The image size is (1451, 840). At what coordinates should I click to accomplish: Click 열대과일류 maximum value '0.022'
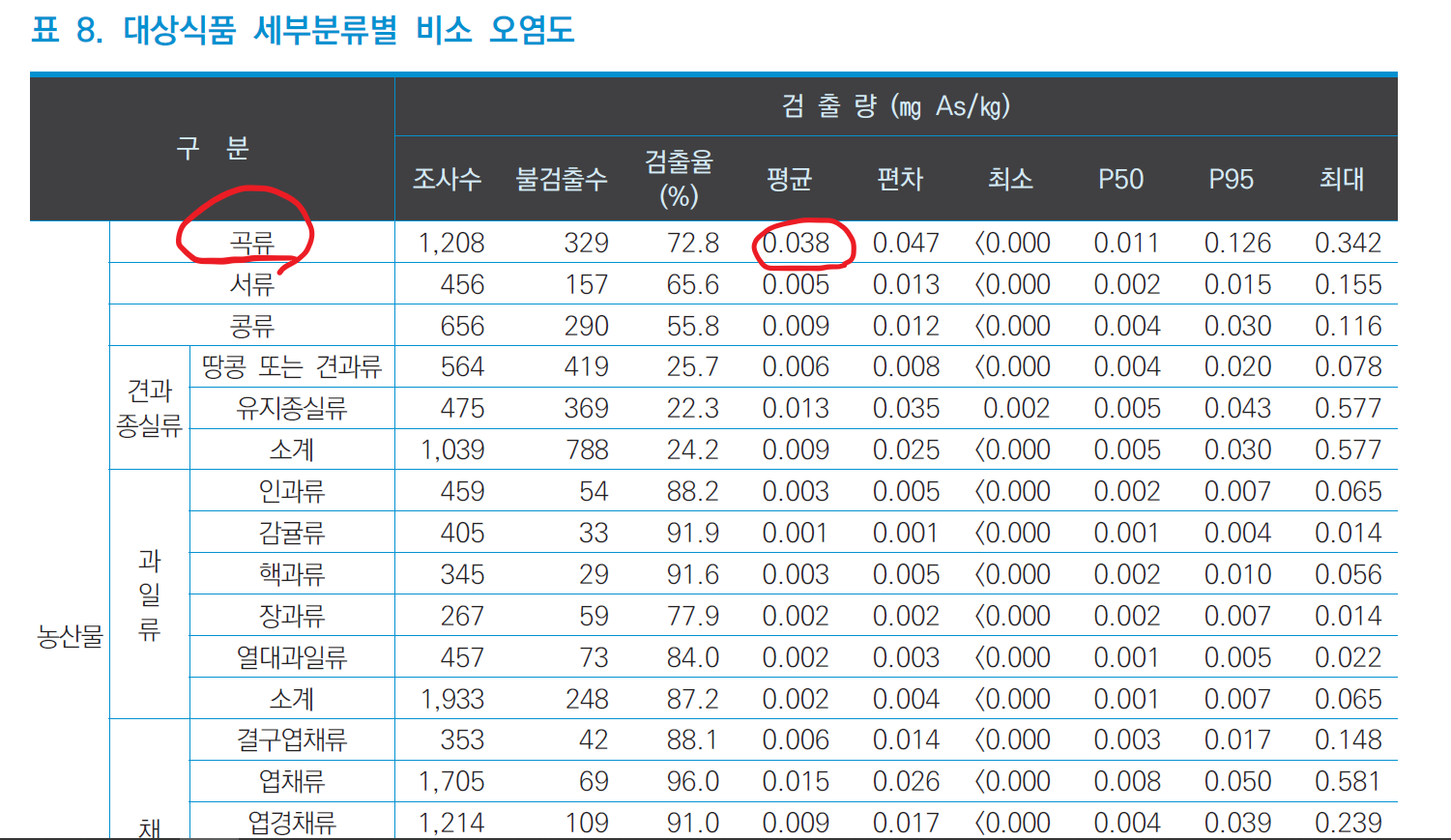point(1349,658)
